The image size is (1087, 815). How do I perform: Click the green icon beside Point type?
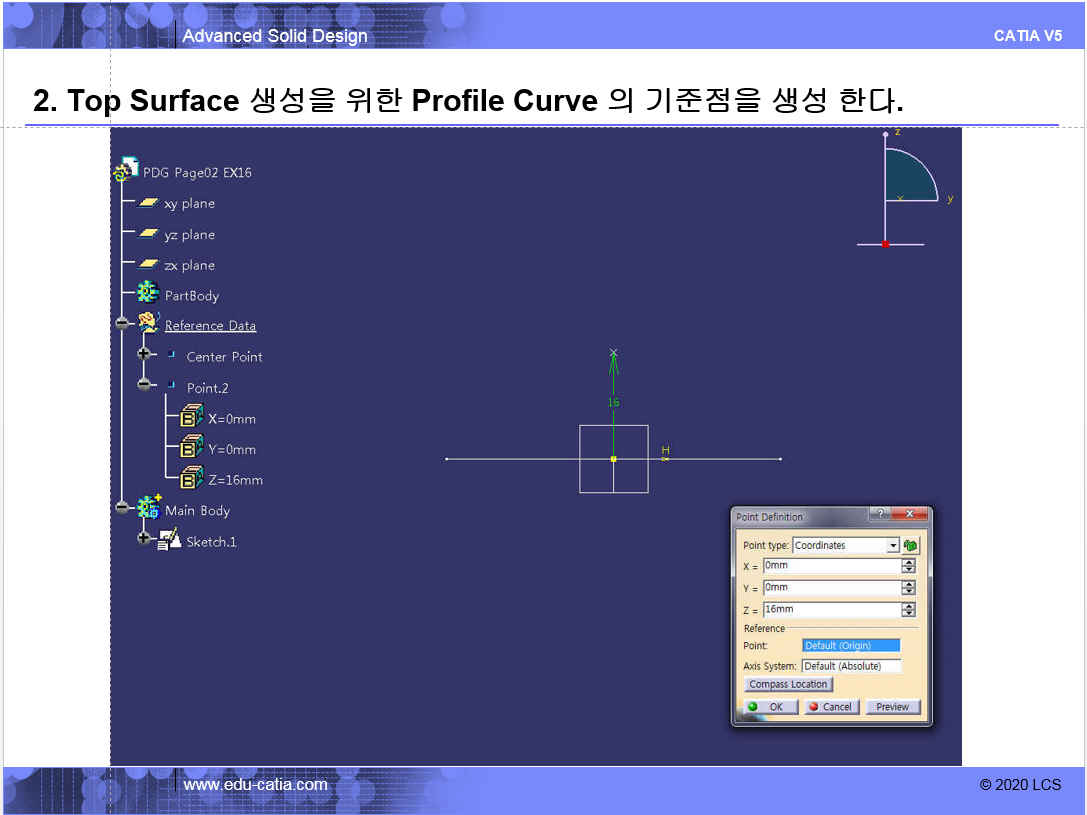pyautogui.click(x=910, y=545)
